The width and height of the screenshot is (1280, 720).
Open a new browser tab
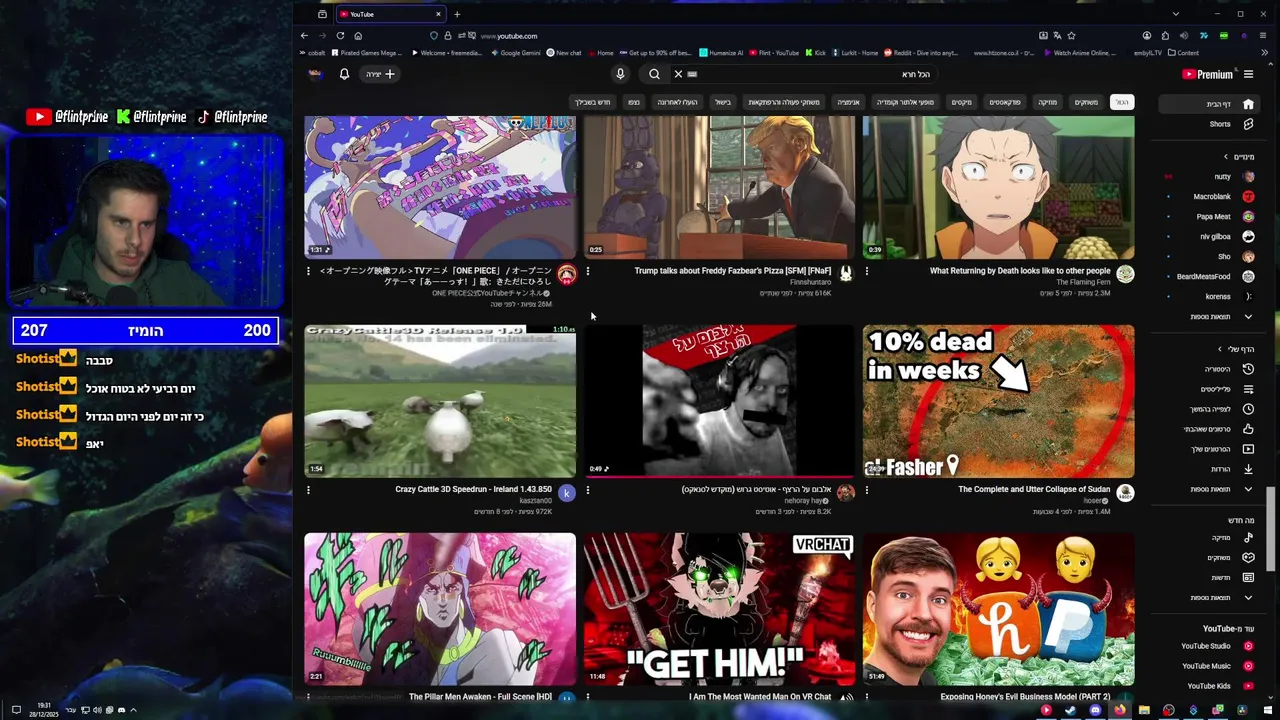[x=457, y=14]
